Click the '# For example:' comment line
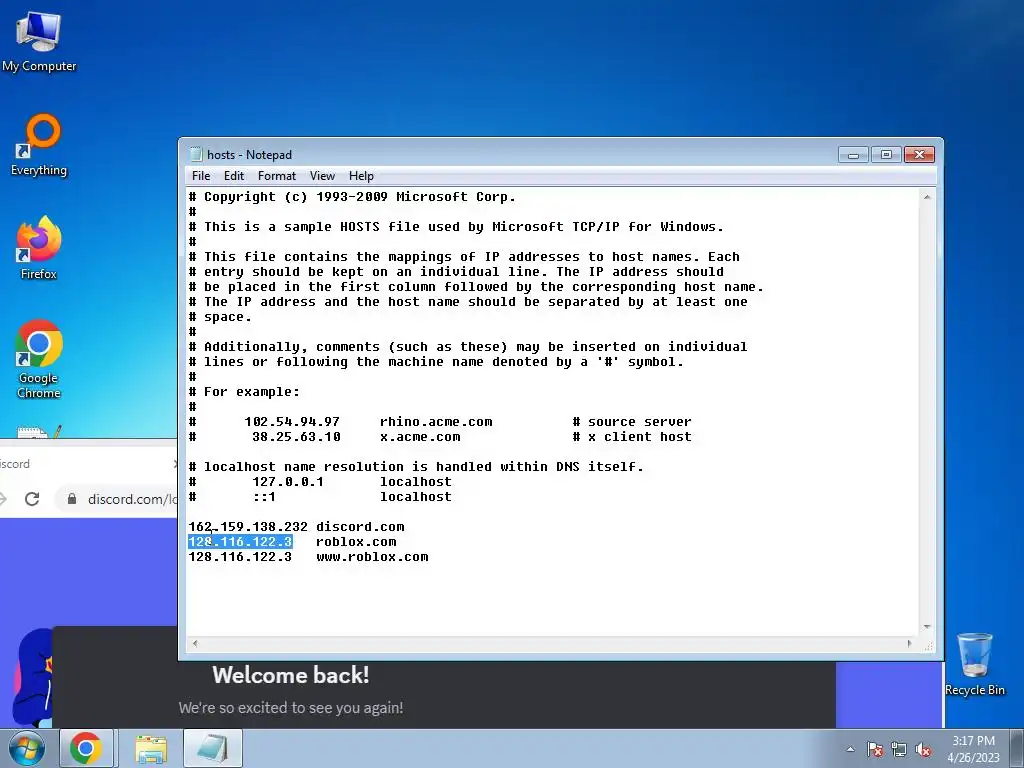The image size is (1024, 768). point(244,392)
